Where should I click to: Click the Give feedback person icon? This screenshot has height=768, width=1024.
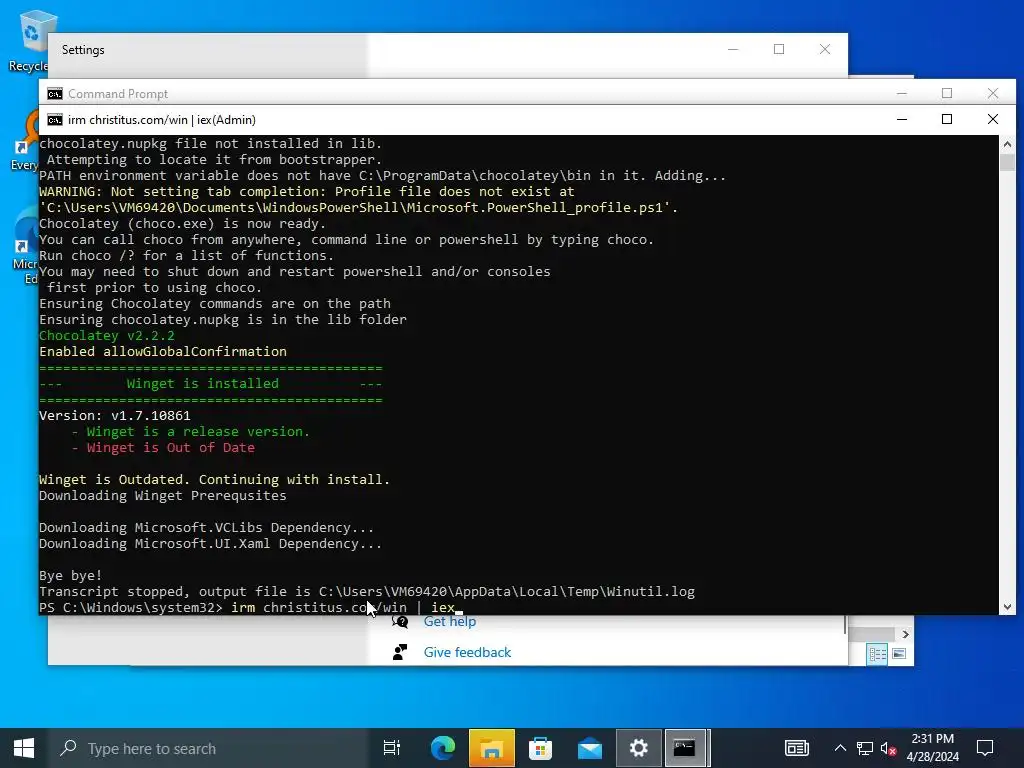[x=400, y=652]
